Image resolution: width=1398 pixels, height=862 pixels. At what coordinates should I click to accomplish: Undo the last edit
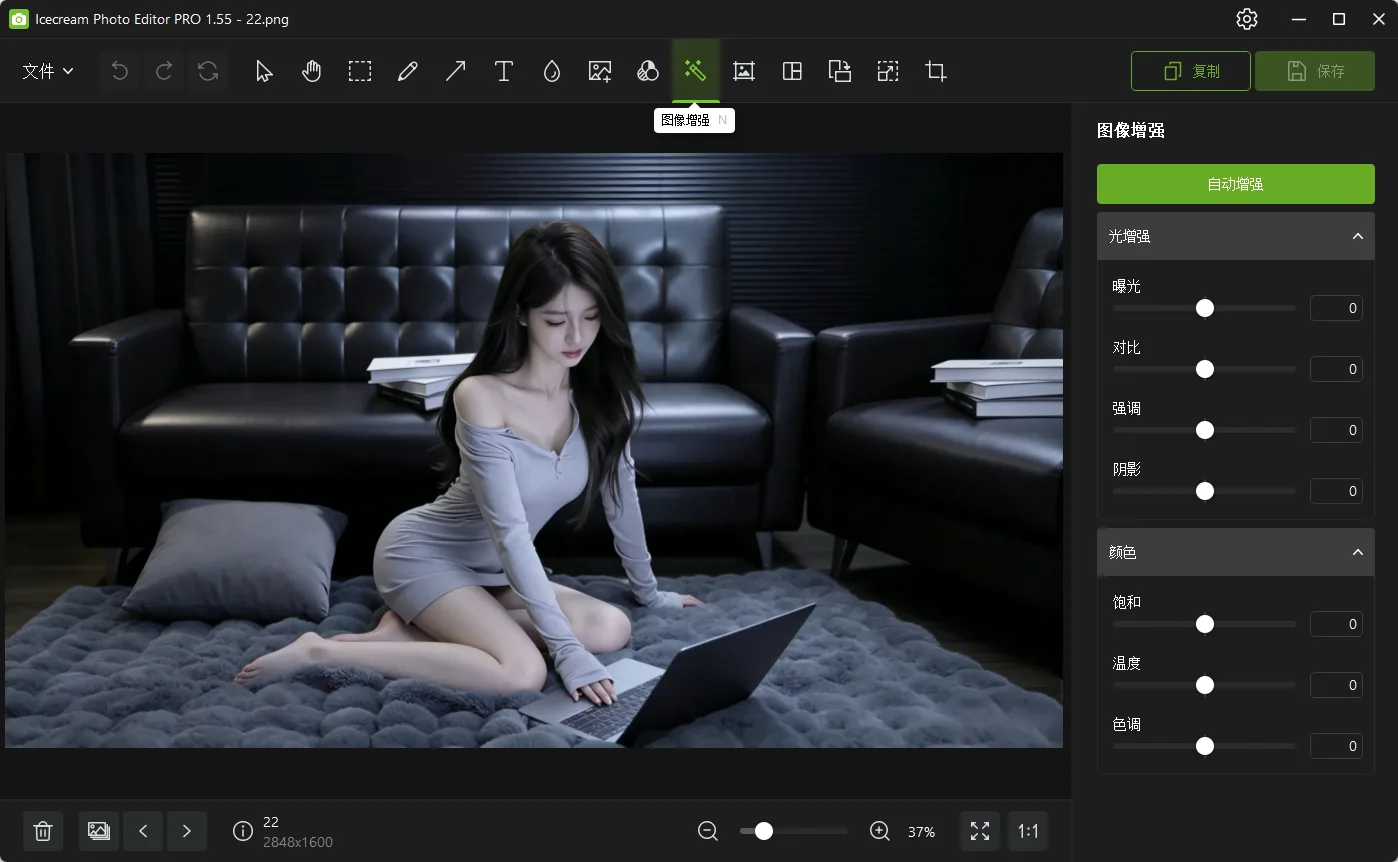pos(120,71)
